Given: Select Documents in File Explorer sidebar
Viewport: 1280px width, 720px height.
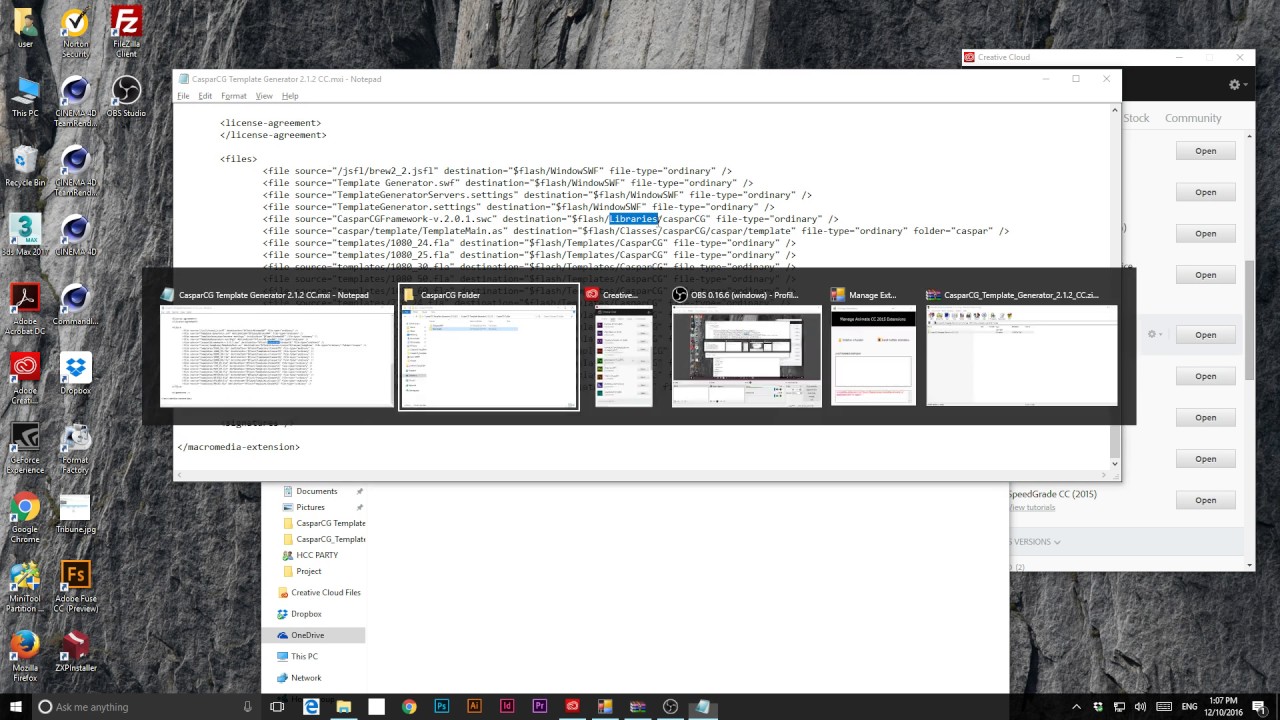Looking at the screenshot, I should click(316, 491).
